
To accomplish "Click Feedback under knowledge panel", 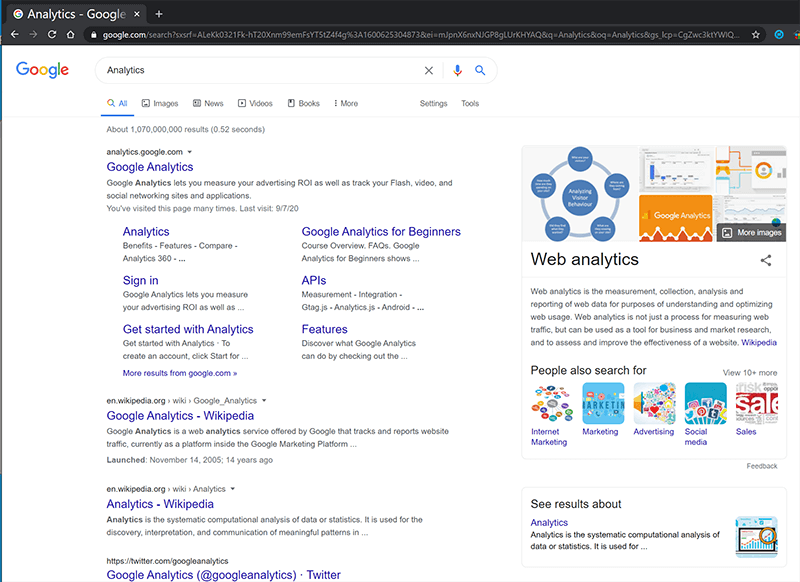I will (x=761, y=466).
